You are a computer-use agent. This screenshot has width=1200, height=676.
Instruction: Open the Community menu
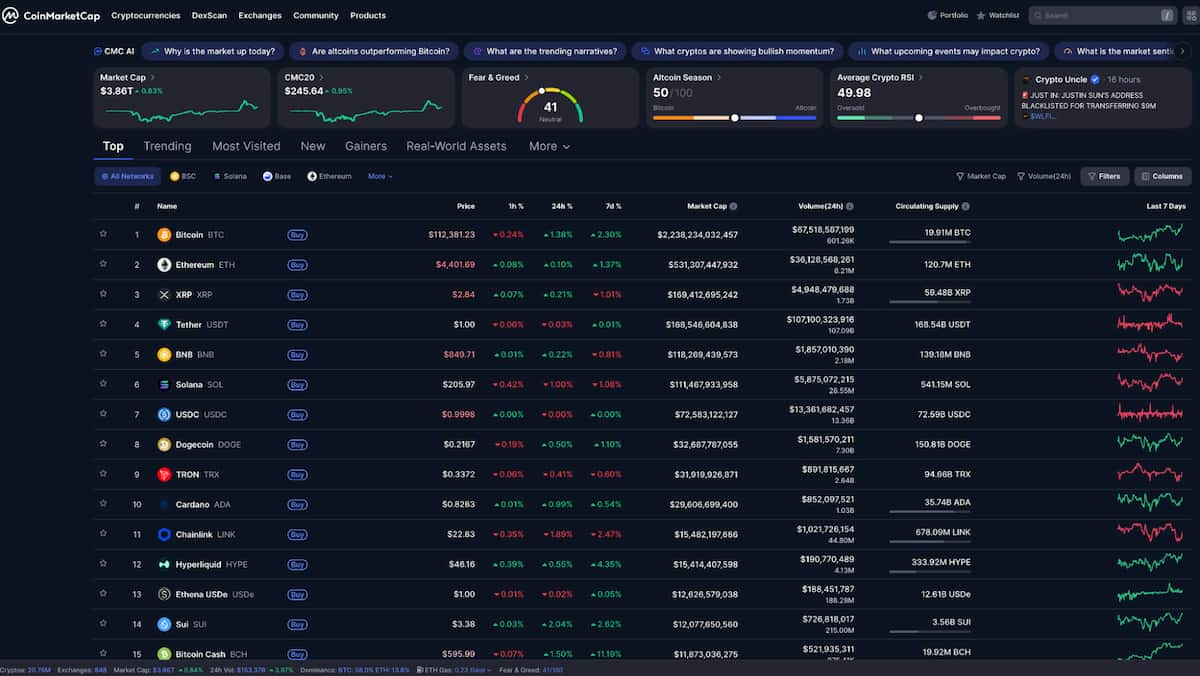click(316, 15)
